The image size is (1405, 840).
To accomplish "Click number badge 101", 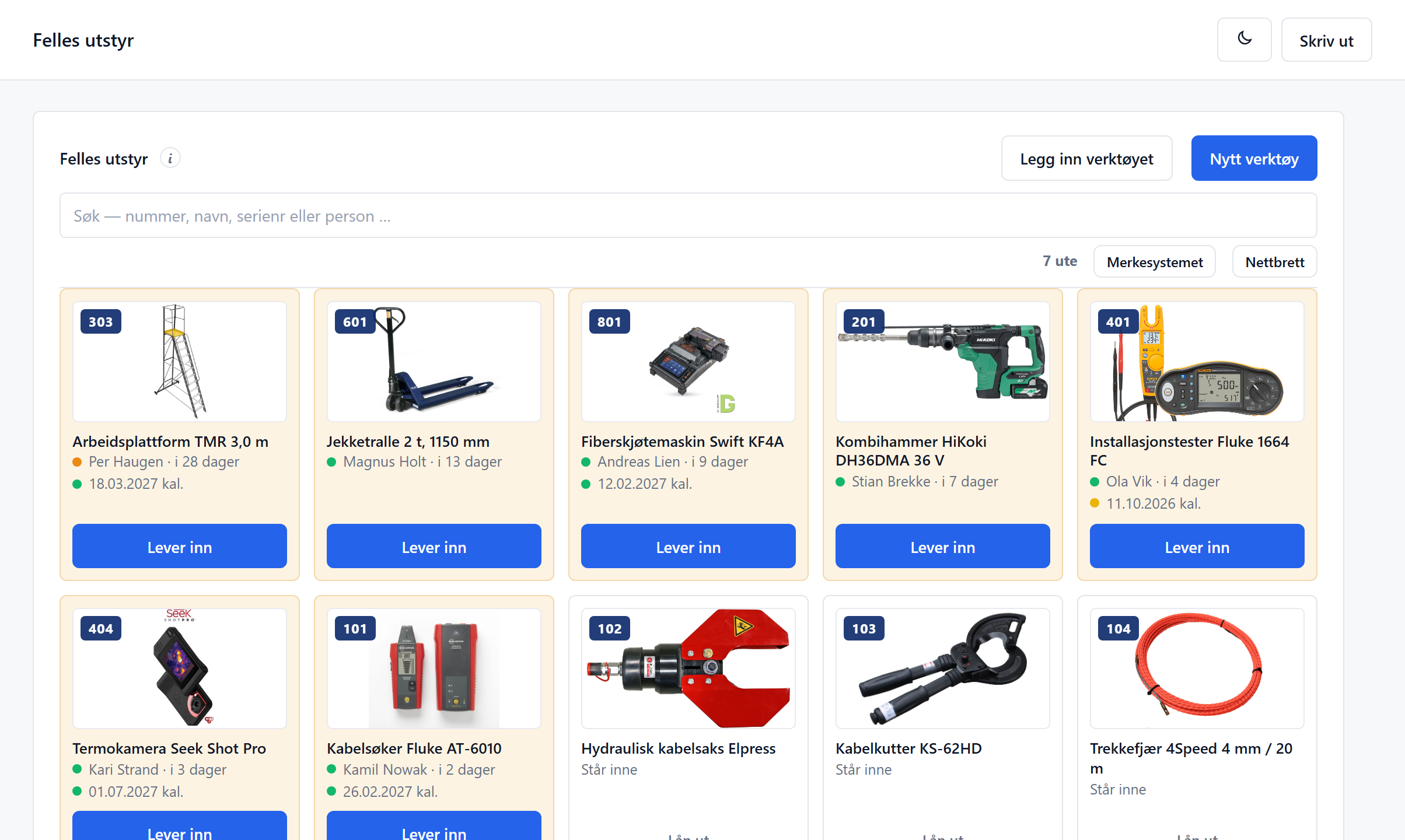I will [x=355, y=628].
